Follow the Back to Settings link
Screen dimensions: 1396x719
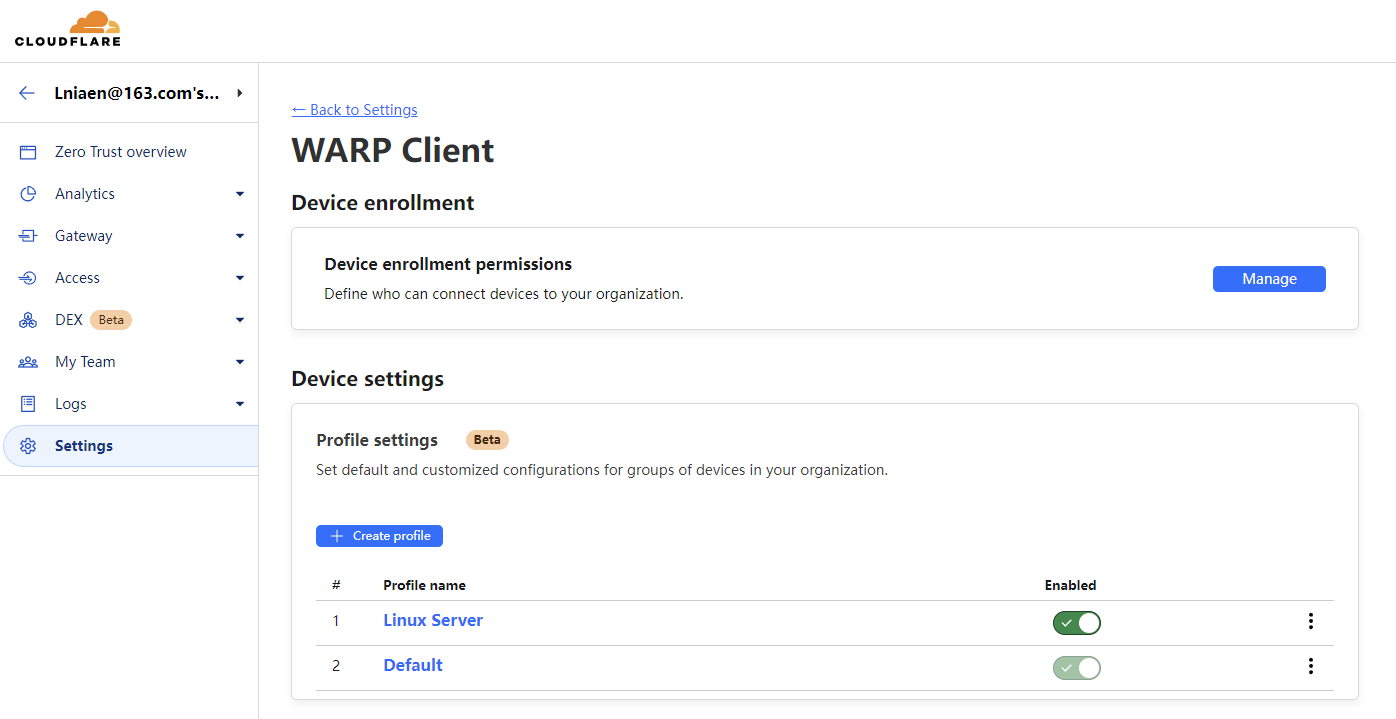(354, 110)
